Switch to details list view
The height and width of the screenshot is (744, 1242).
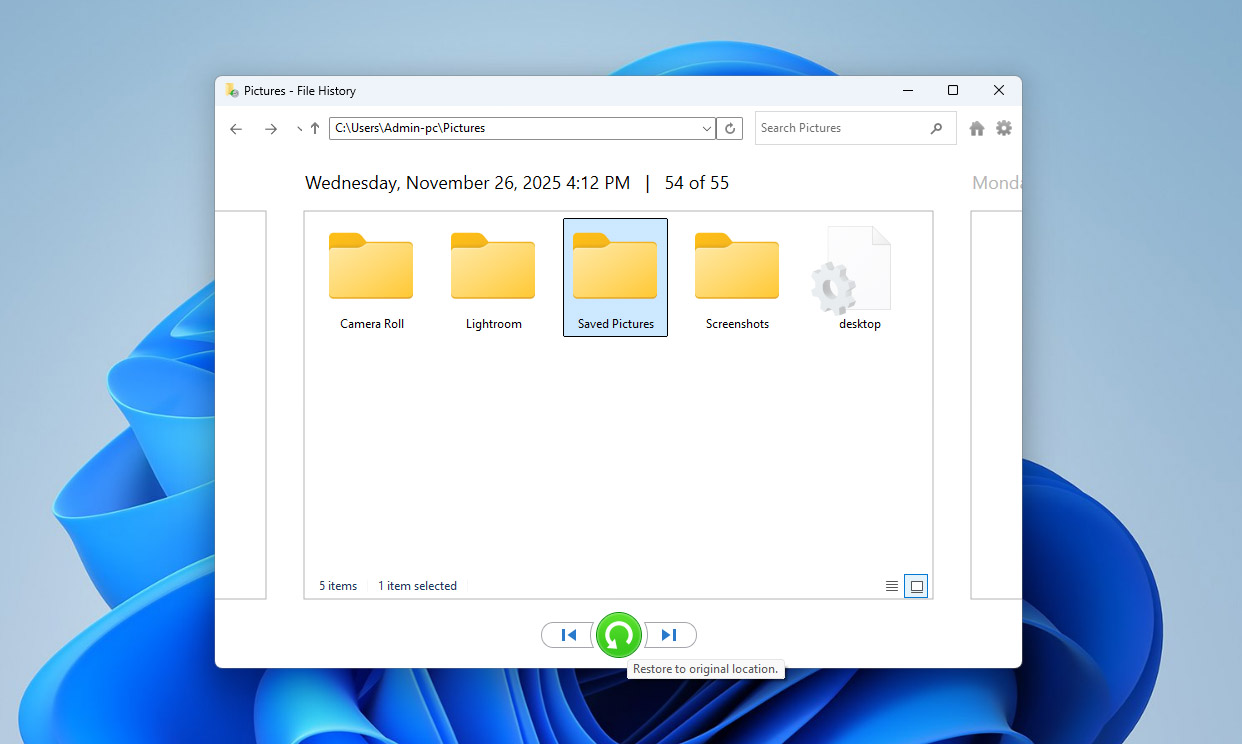[891, 586]
